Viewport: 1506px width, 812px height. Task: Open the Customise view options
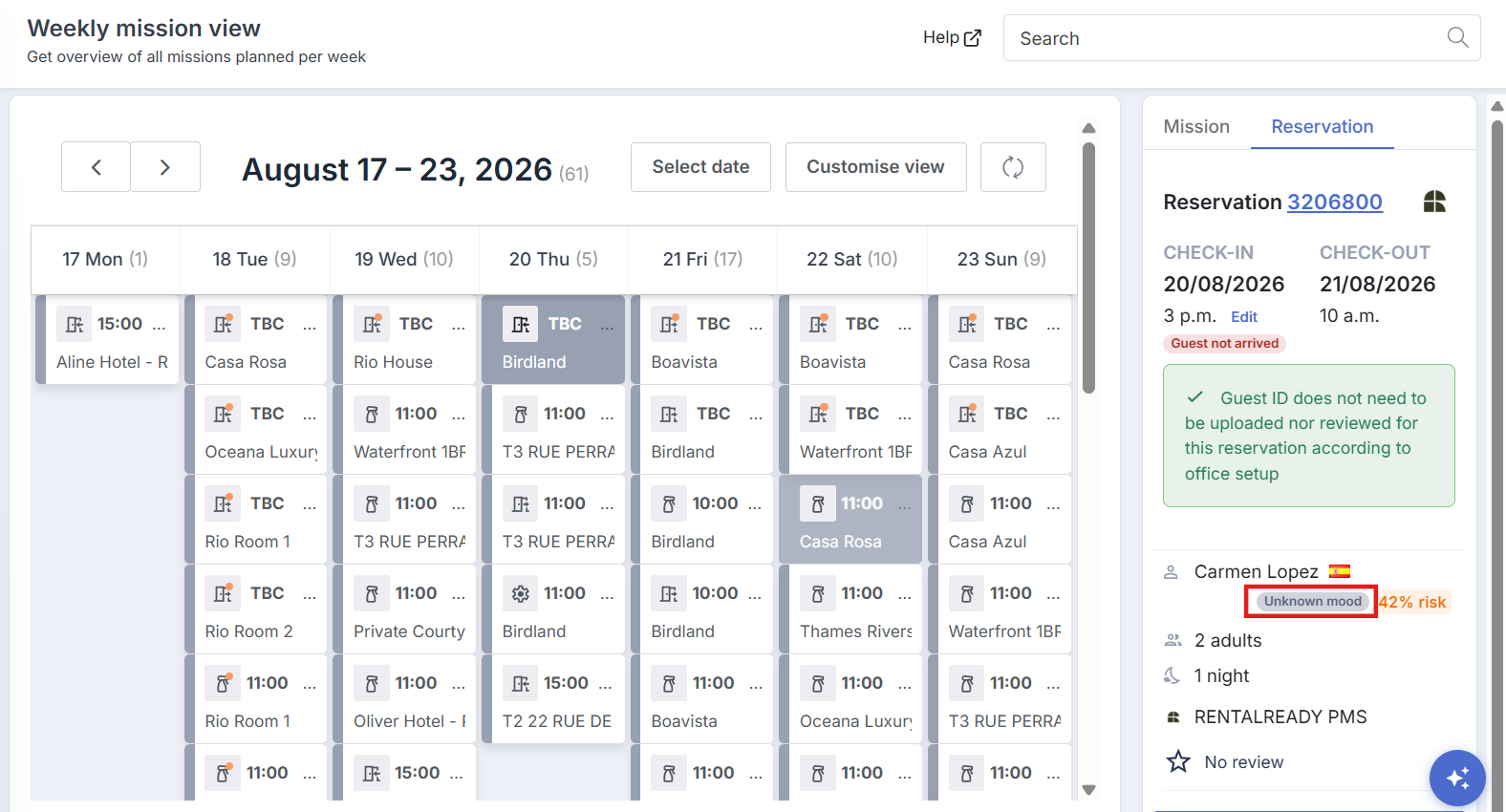(x=875, y=167)
